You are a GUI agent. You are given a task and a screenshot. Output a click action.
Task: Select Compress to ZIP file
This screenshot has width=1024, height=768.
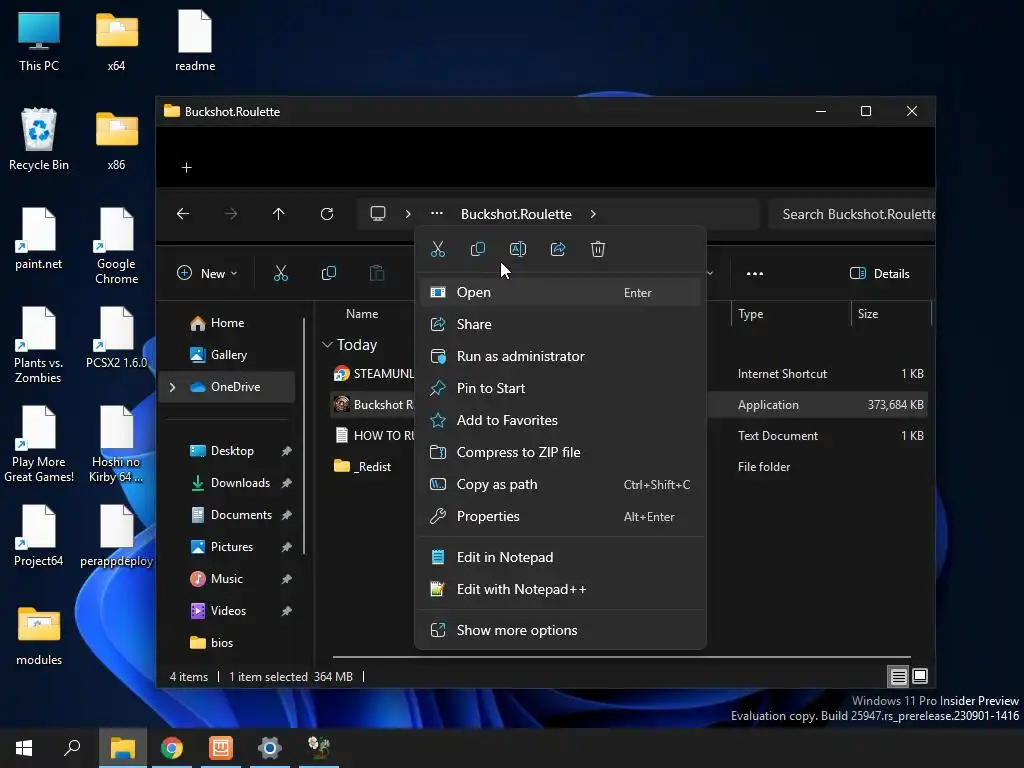coord(560,453)
